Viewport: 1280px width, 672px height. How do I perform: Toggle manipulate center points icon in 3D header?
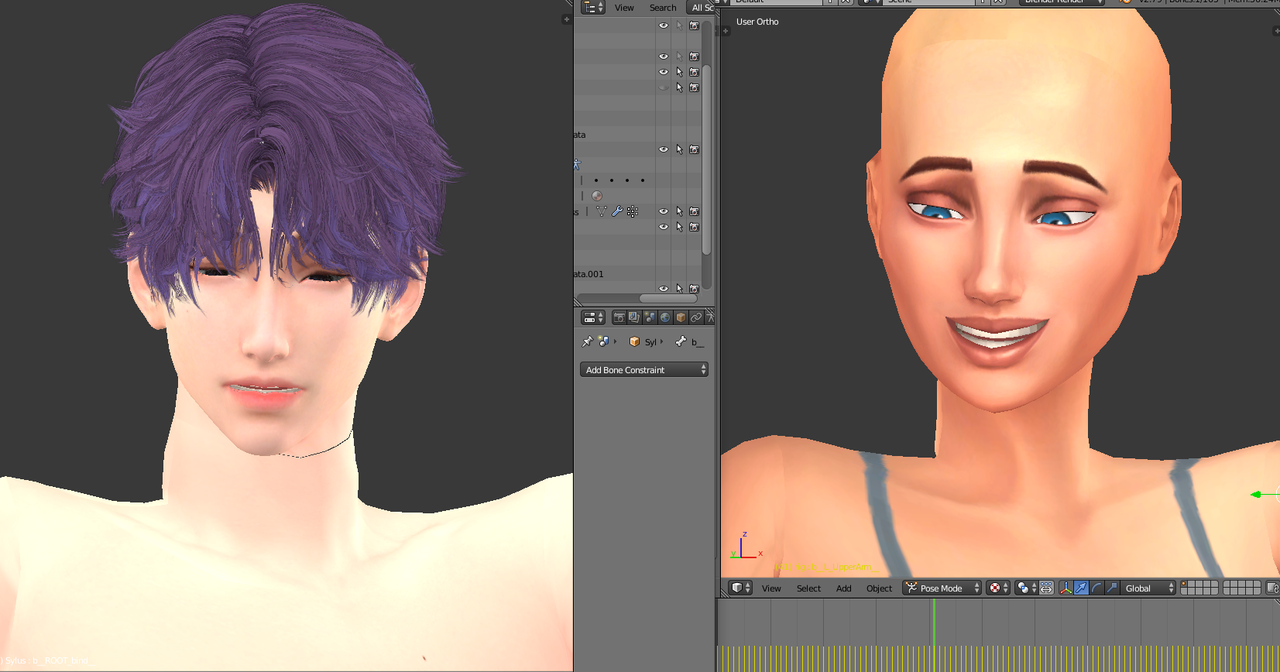pyautogui.click(x=1046, y=588)
